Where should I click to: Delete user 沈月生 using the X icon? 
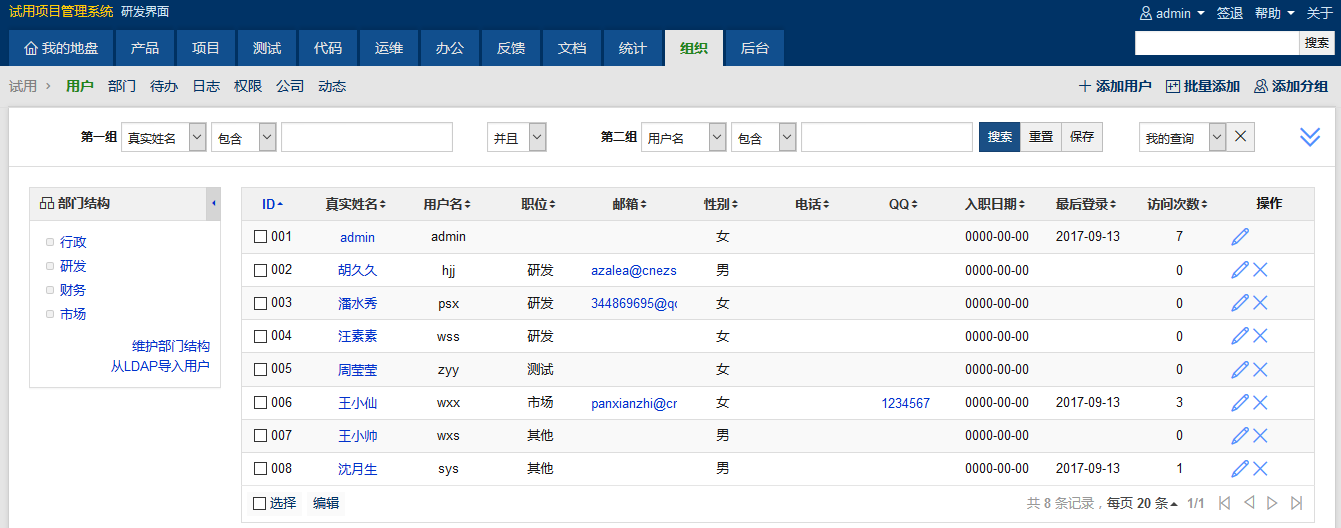click(x=1260, y=469)
